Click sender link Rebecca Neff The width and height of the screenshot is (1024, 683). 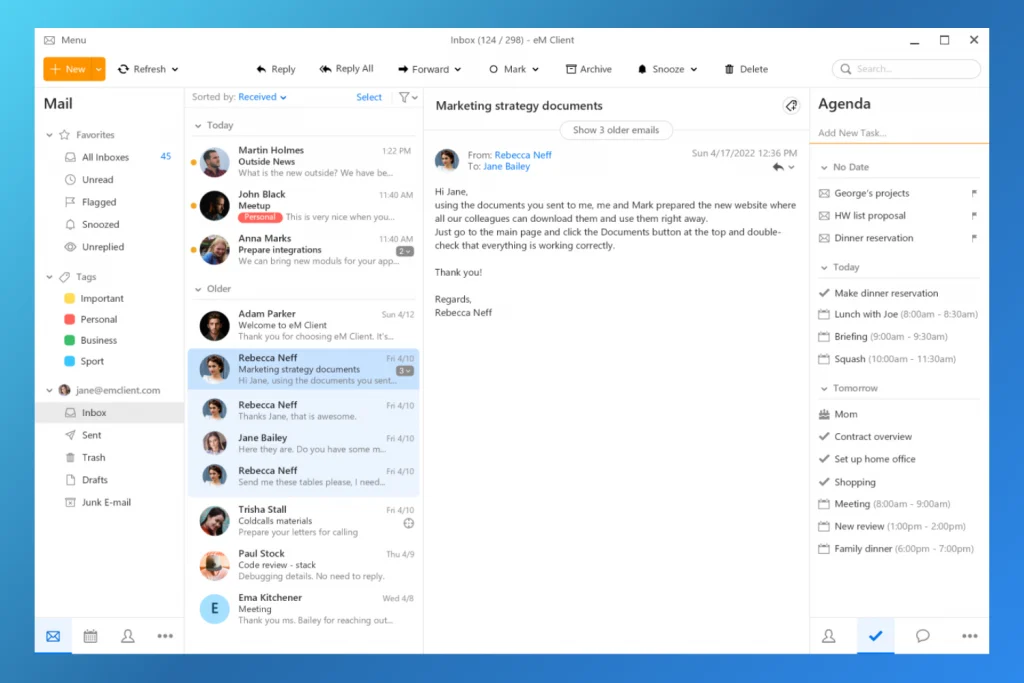pos(523,155)
